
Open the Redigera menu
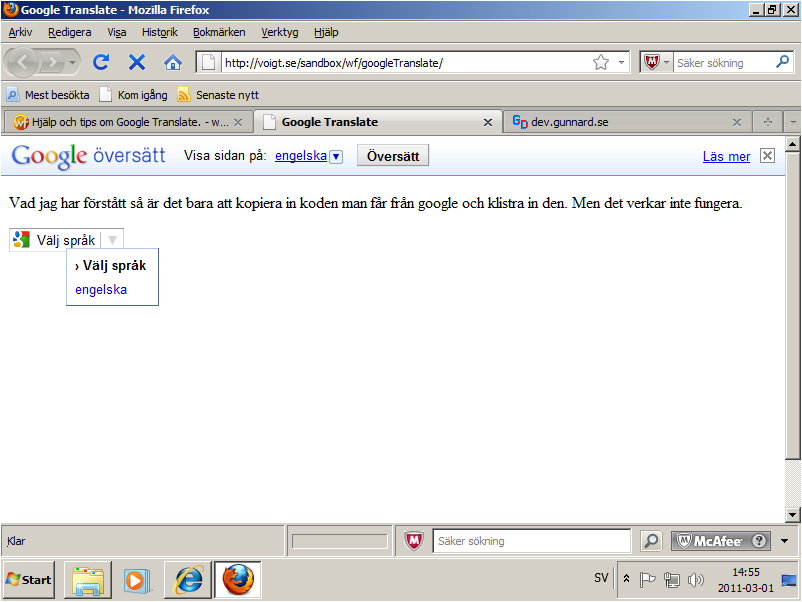click(70, 32)
